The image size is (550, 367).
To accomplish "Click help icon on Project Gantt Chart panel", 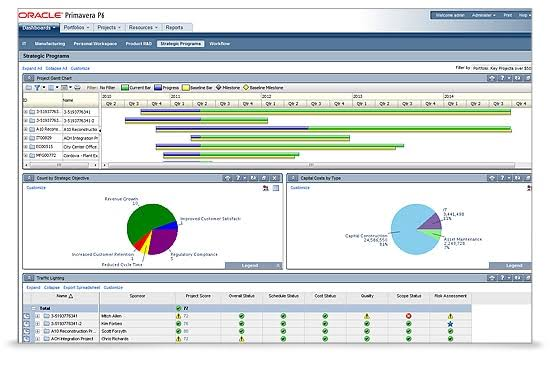I will [502, 78].
